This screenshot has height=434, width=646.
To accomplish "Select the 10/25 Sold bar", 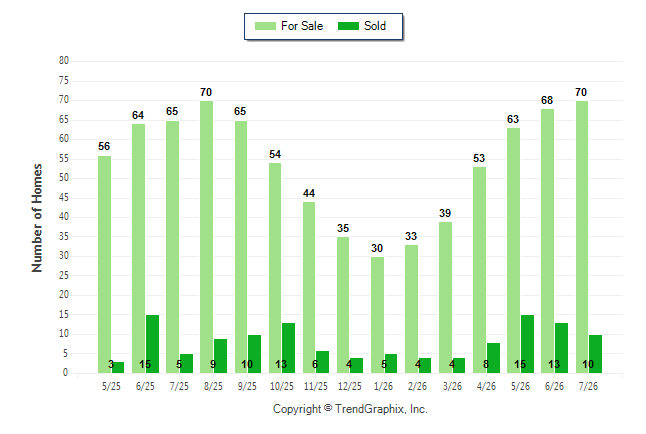I will point(288,348).
